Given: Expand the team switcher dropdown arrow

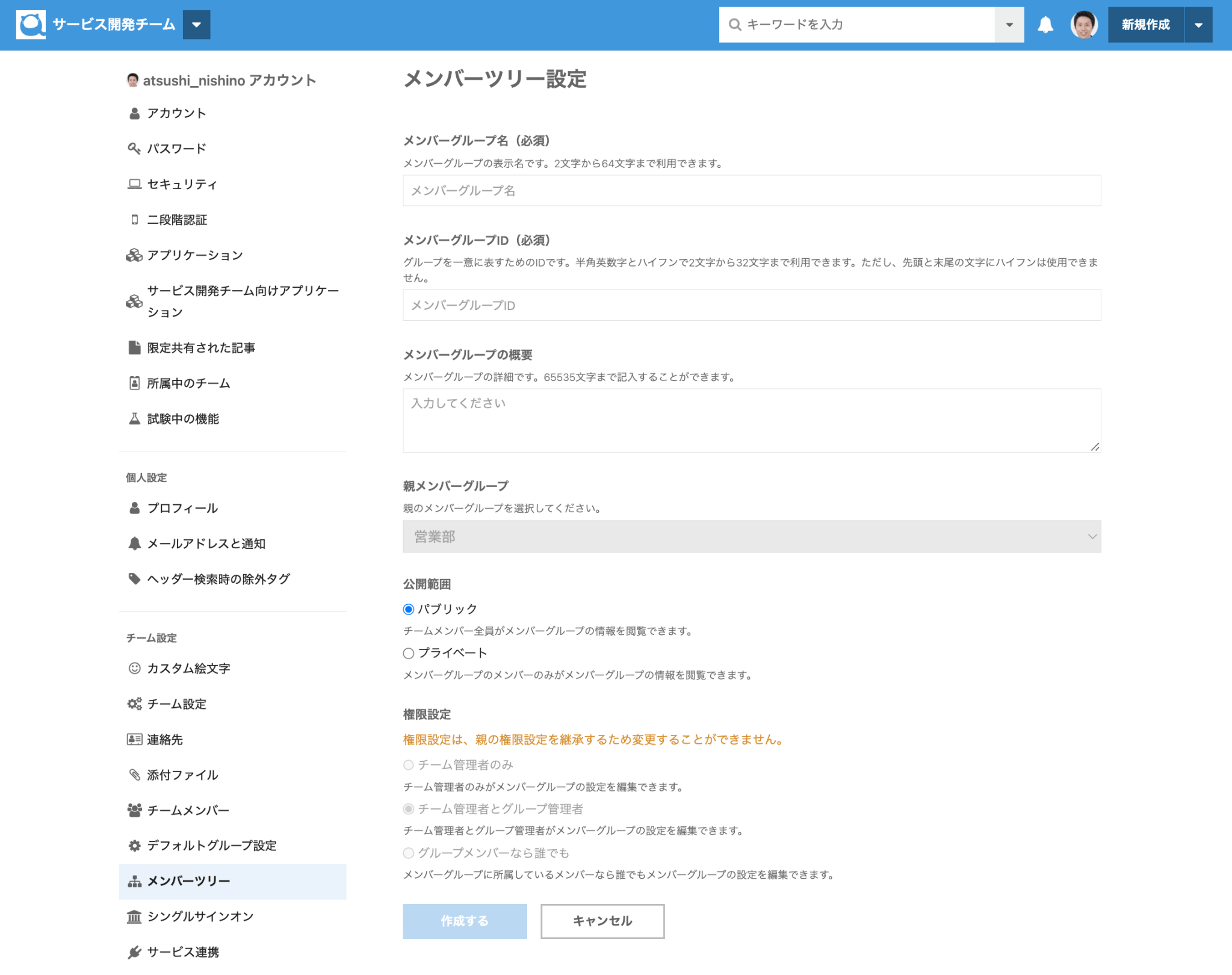Looking at the screenshot, I should point(196,25).
